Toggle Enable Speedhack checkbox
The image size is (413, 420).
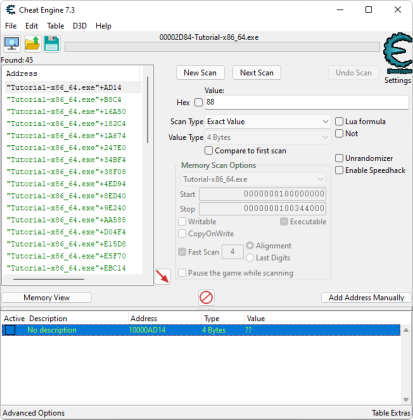coord(339,170)
